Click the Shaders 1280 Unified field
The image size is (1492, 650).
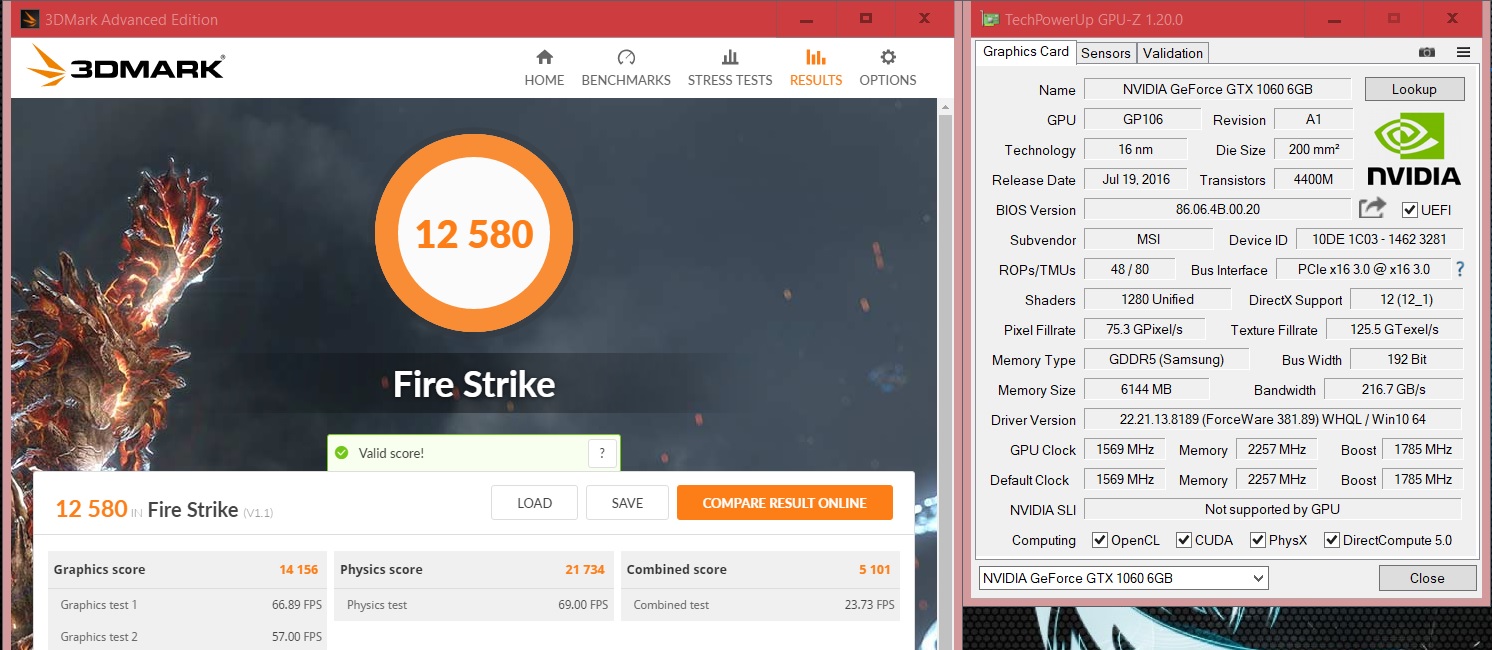[1157, 299]
